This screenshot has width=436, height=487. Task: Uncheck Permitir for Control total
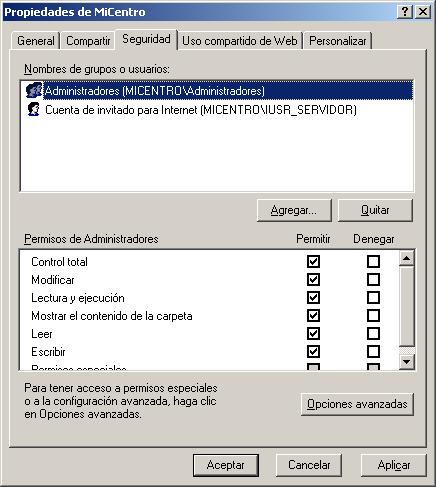click(x=313, y=262)
